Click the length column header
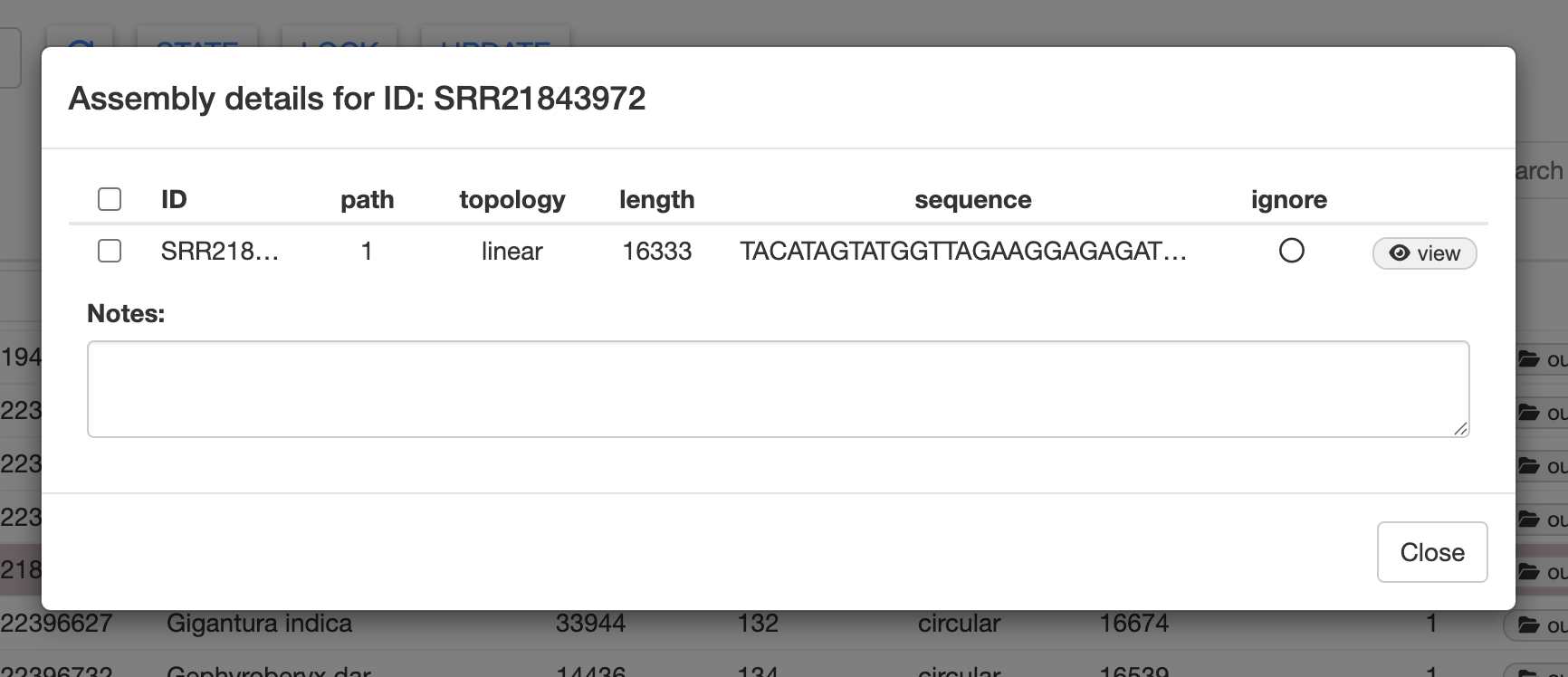The image size is (1568, 677). [x=656, y=199]
